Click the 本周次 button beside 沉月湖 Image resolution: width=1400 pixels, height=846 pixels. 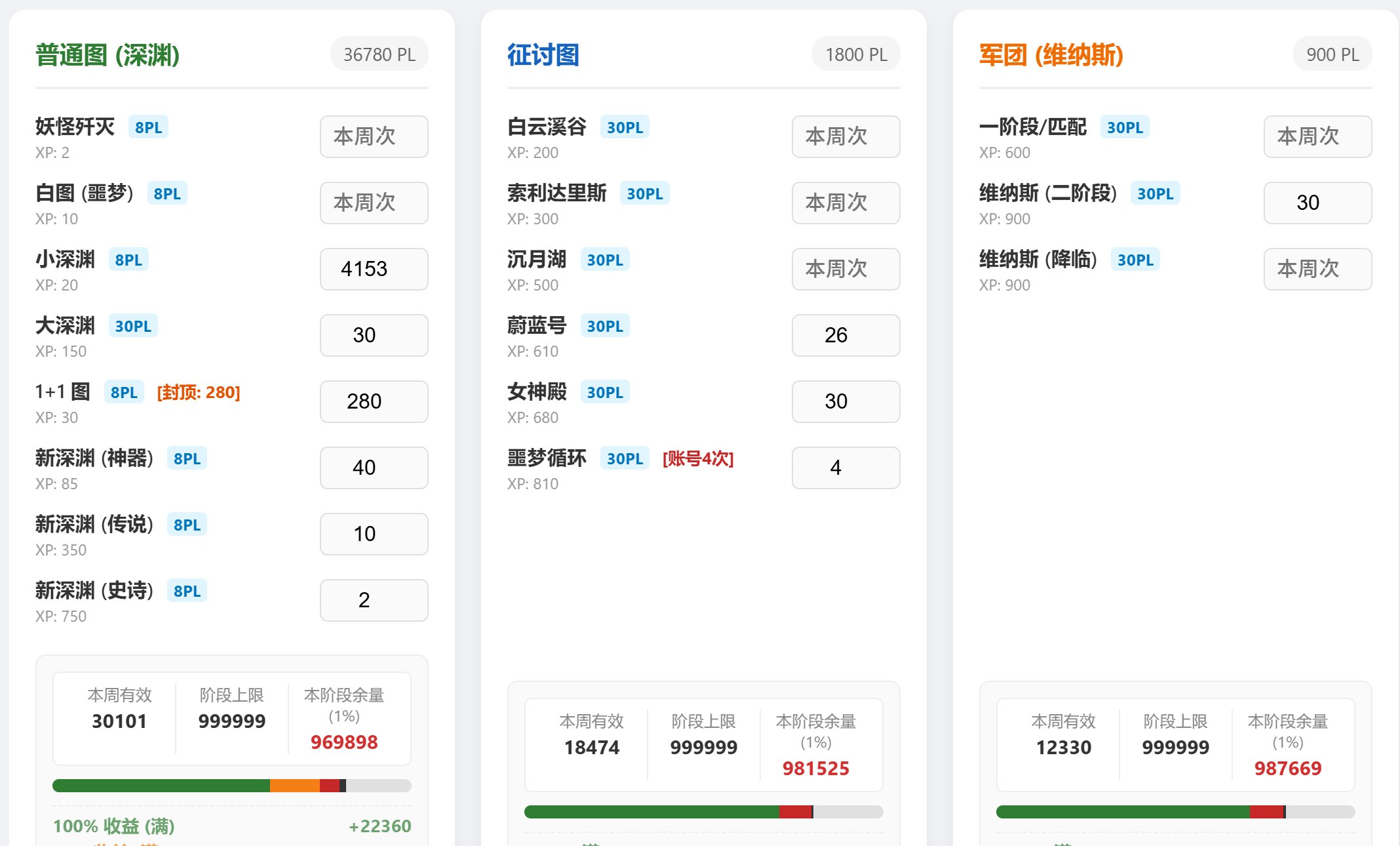coord(846,269)
